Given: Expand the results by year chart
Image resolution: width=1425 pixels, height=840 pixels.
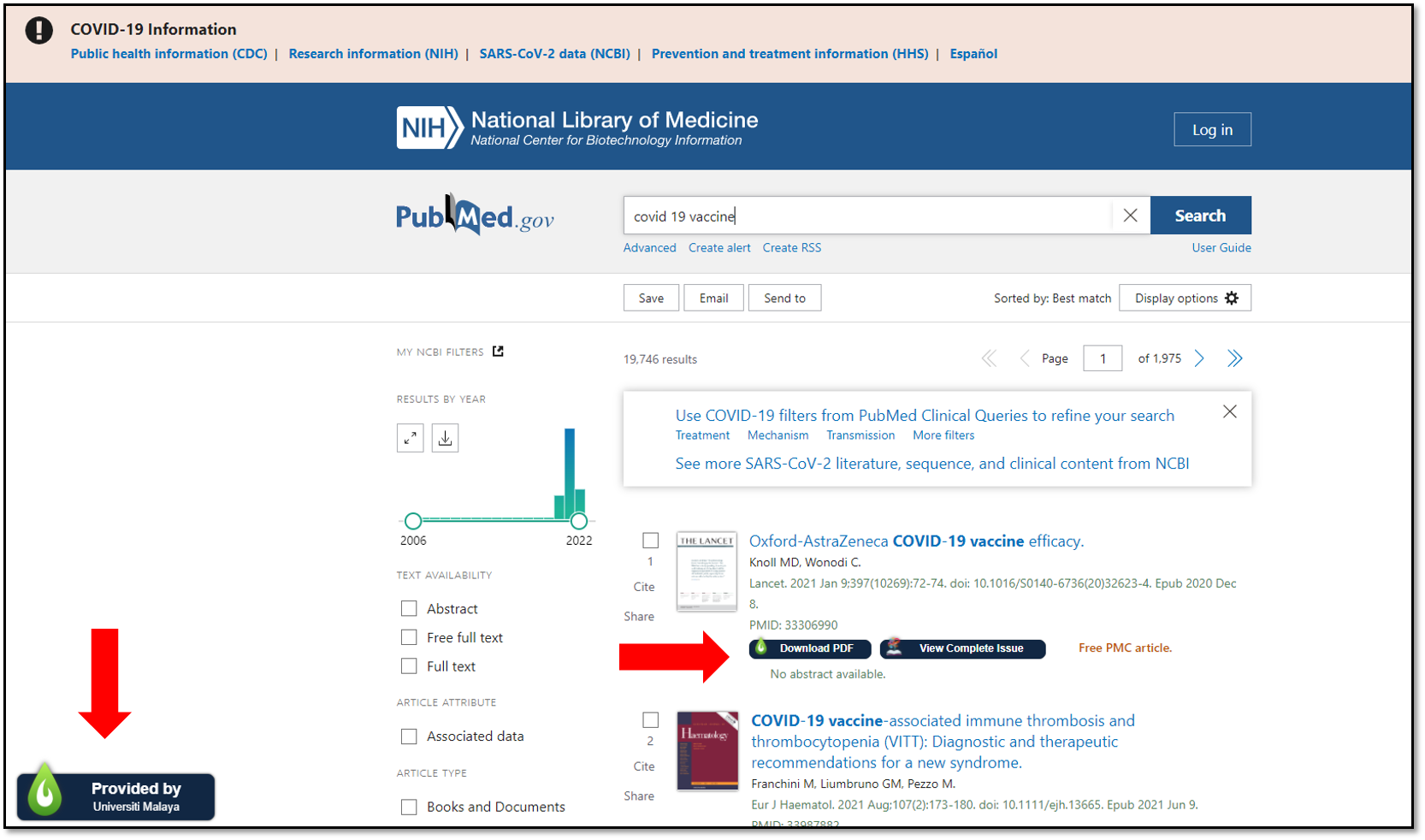Looking at the screenshot, I should (411, 438).
